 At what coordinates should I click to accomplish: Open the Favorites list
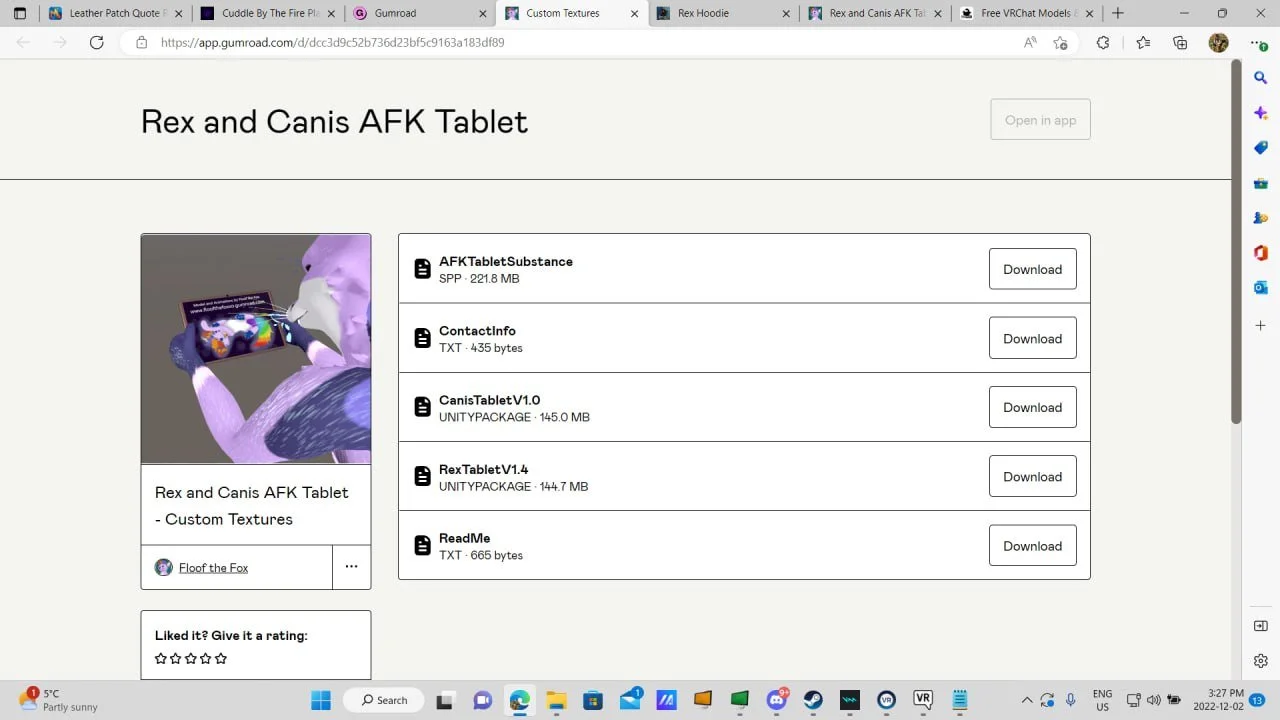pyautogui.click(x=1143, y=43)
